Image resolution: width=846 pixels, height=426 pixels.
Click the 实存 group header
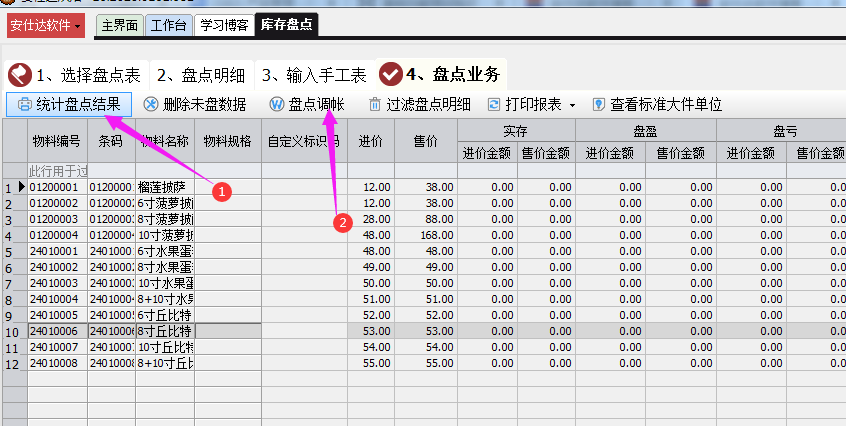[x=516, y=131]
